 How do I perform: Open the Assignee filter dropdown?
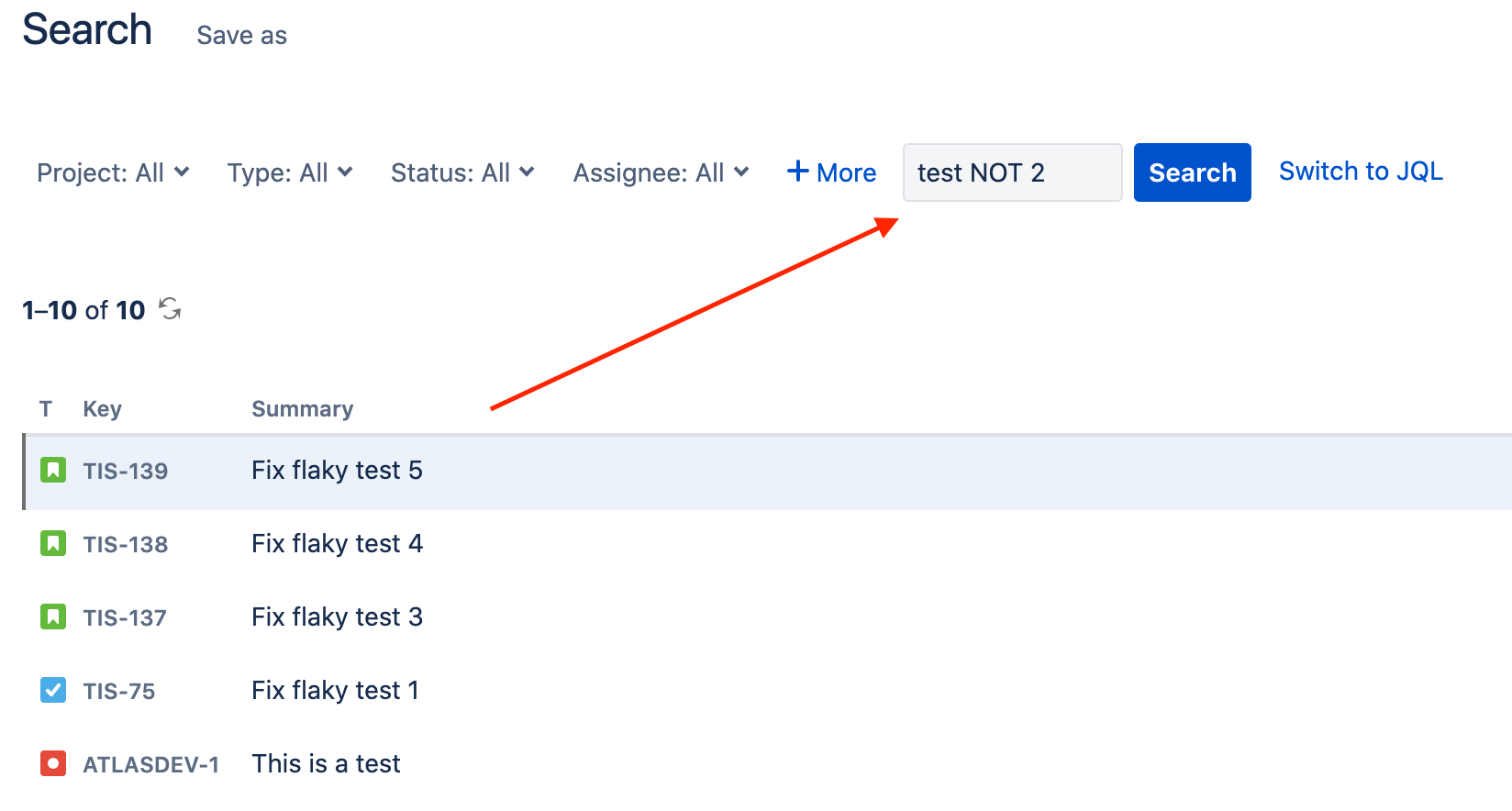[661, 172]
